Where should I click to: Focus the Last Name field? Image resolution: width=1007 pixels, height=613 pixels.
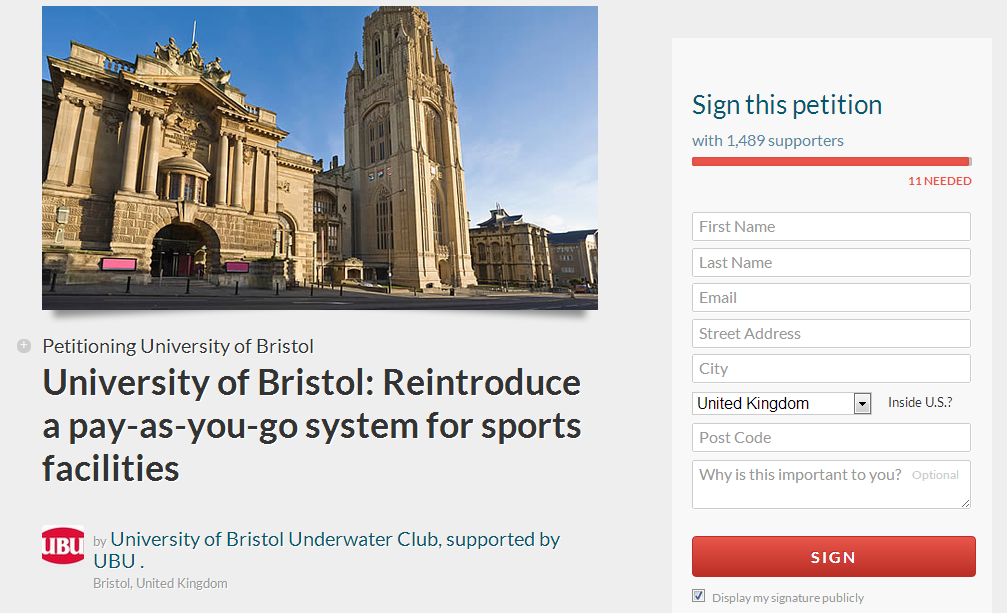pos(831,262)
